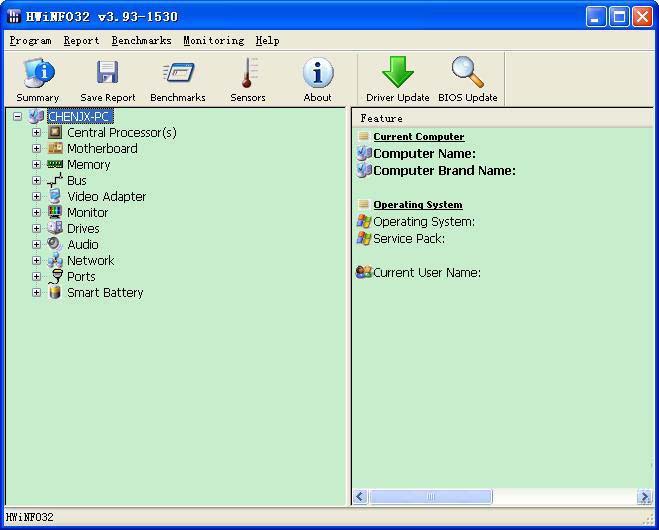Click the horizontal scrollbar thumb

click(431, 497)
